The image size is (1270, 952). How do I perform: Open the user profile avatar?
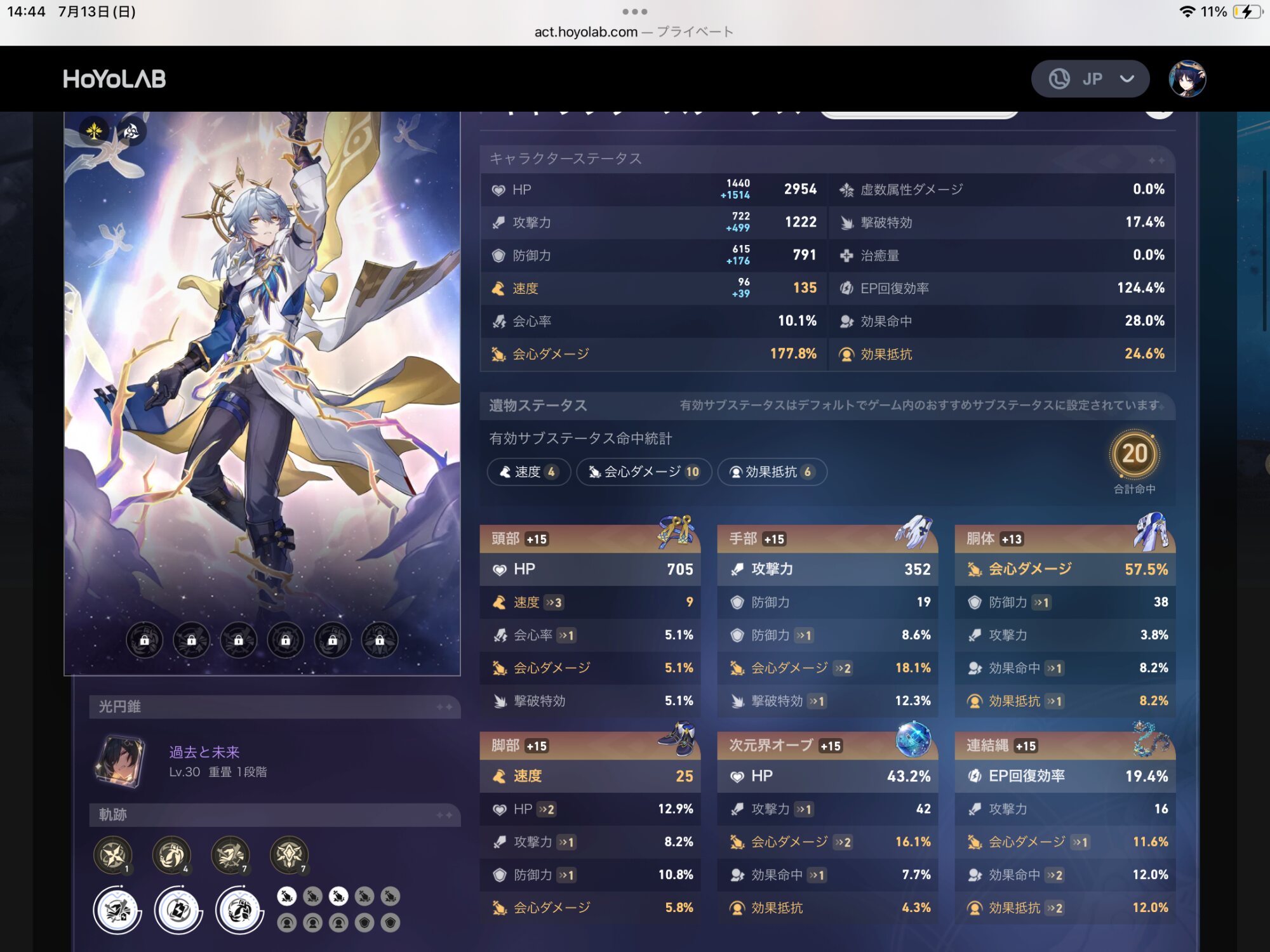1187,79
